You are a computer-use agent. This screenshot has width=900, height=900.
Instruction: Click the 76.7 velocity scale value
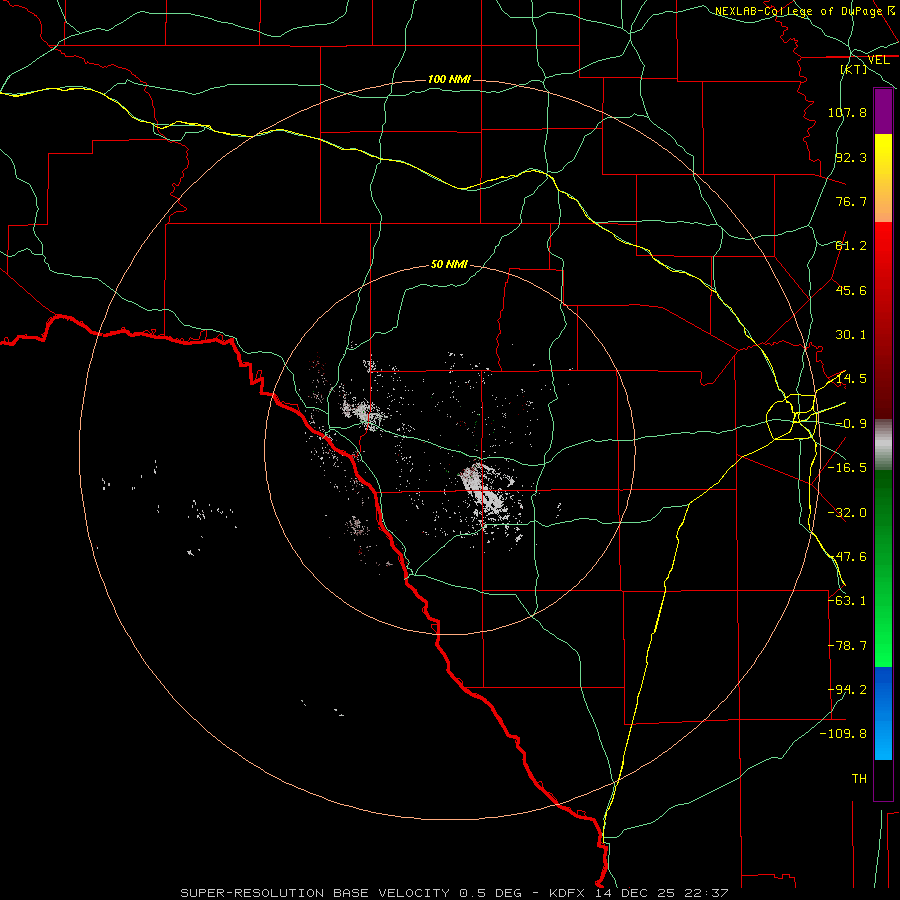click(851, 201)
